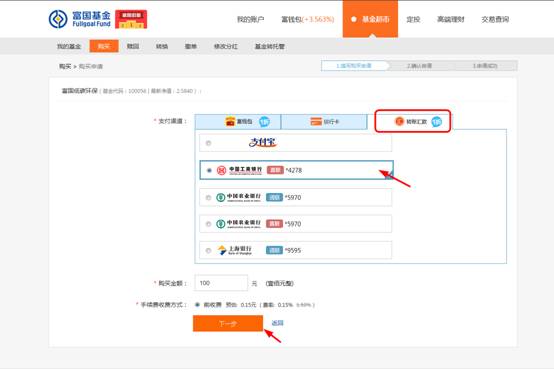Viewport: 554px width, 369px height.
Task: Select the 银行卡 bank card payment tab
Action: click(x=324, y=122)
